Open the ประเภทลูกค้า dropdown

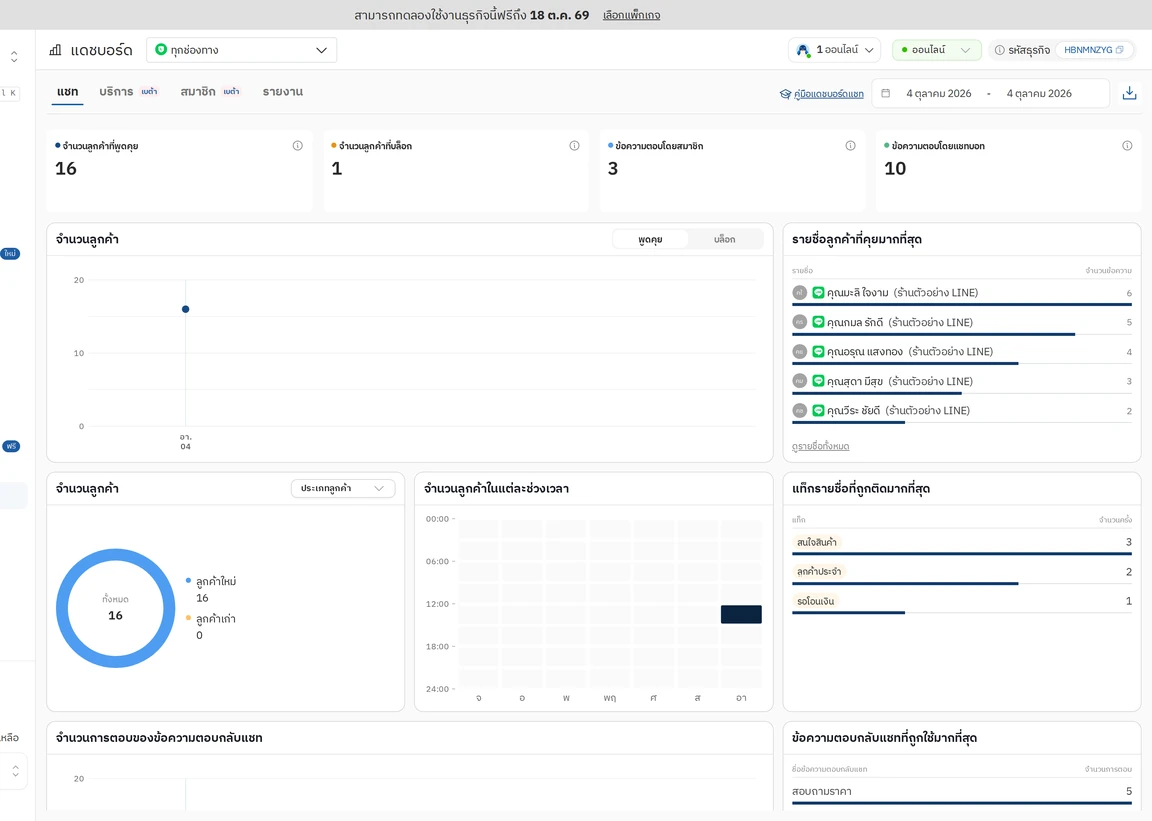point(342,488)
